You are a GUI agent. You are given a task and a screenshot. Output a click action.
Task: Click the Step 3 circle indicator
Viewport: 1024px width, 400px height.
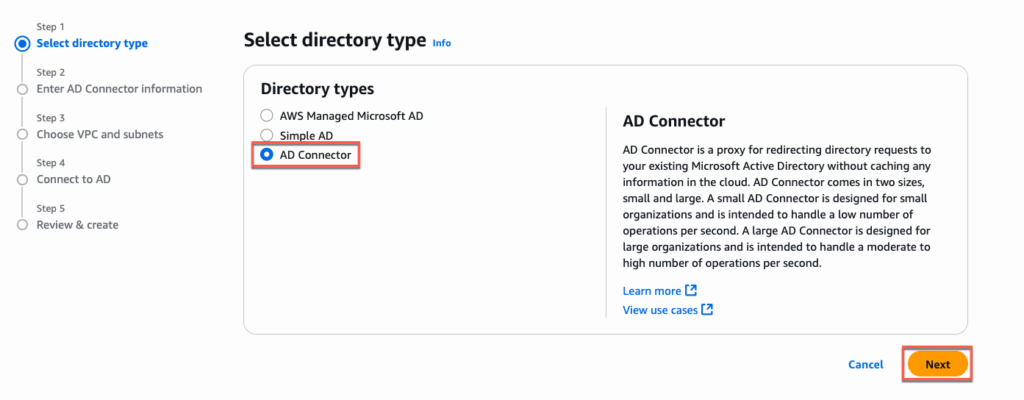click(22, 134)
